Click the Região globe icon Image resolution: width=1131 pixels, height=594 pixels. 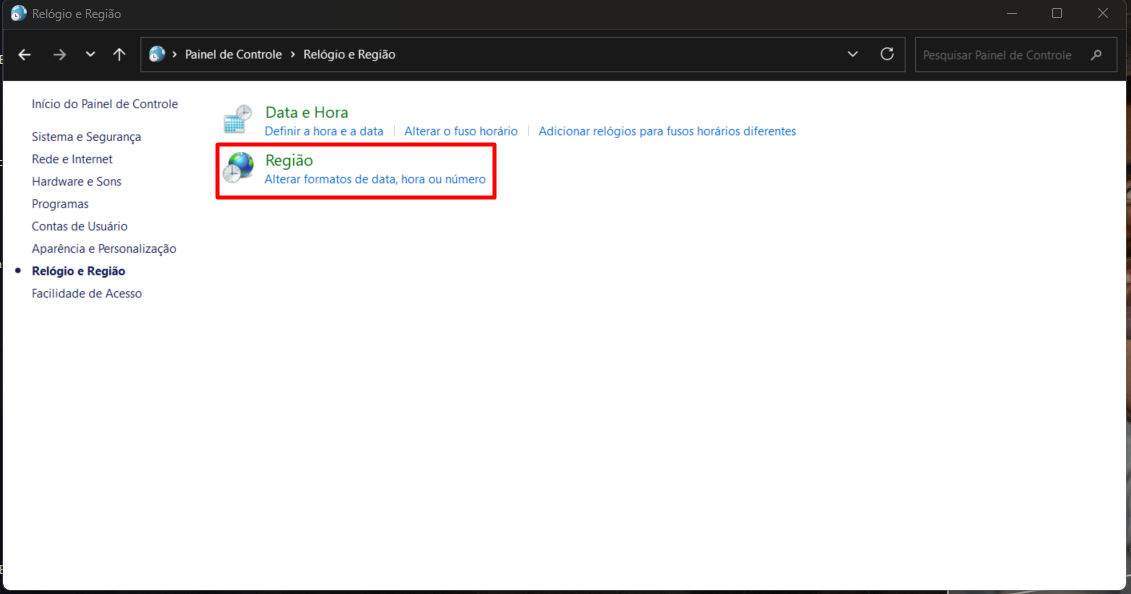pos(238,168)
